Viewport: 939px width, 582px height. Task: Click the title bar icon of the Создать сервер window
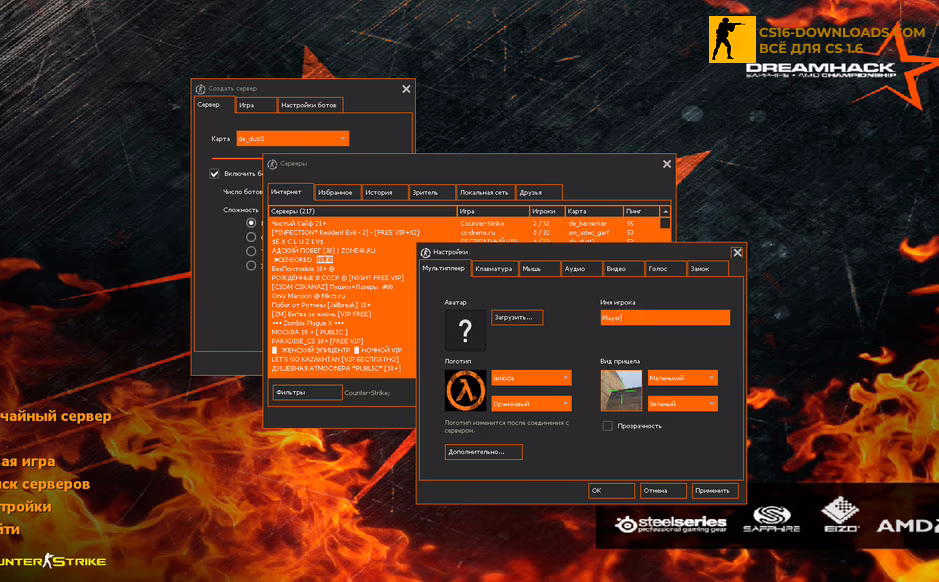point(201,89)
